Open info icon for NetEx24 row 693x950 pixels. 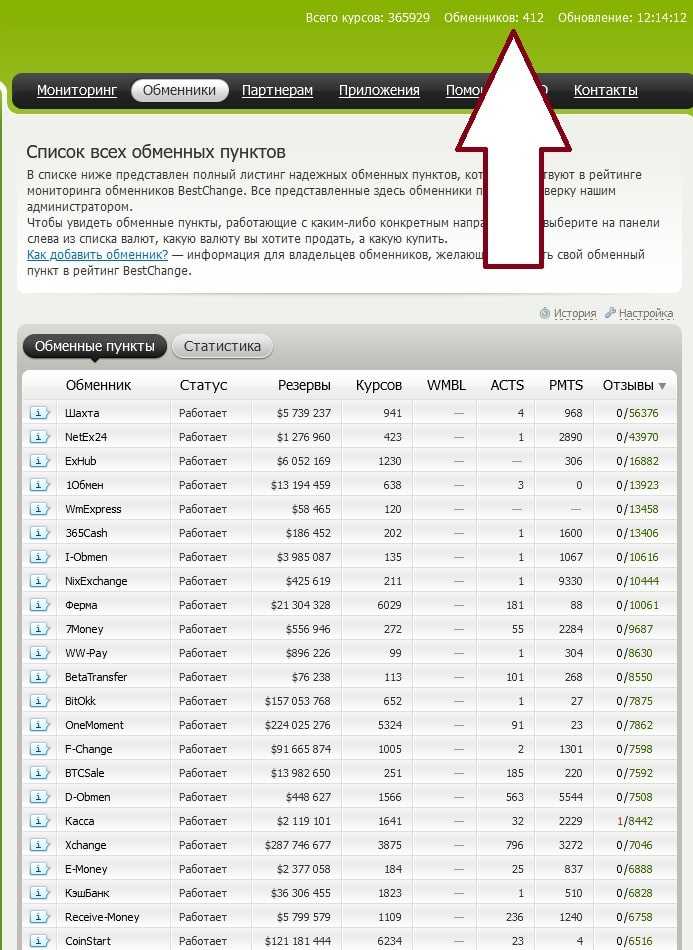(x=39, y=437)
